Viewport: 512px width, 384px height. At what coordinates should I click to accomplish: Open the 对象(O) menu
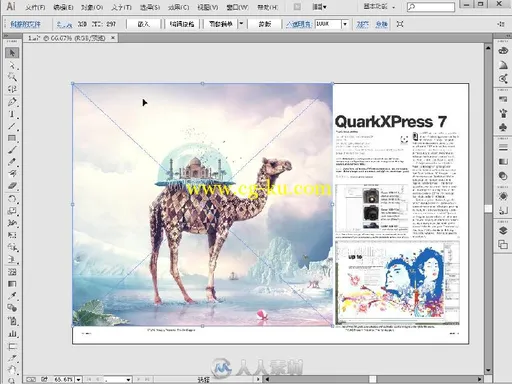92,7
